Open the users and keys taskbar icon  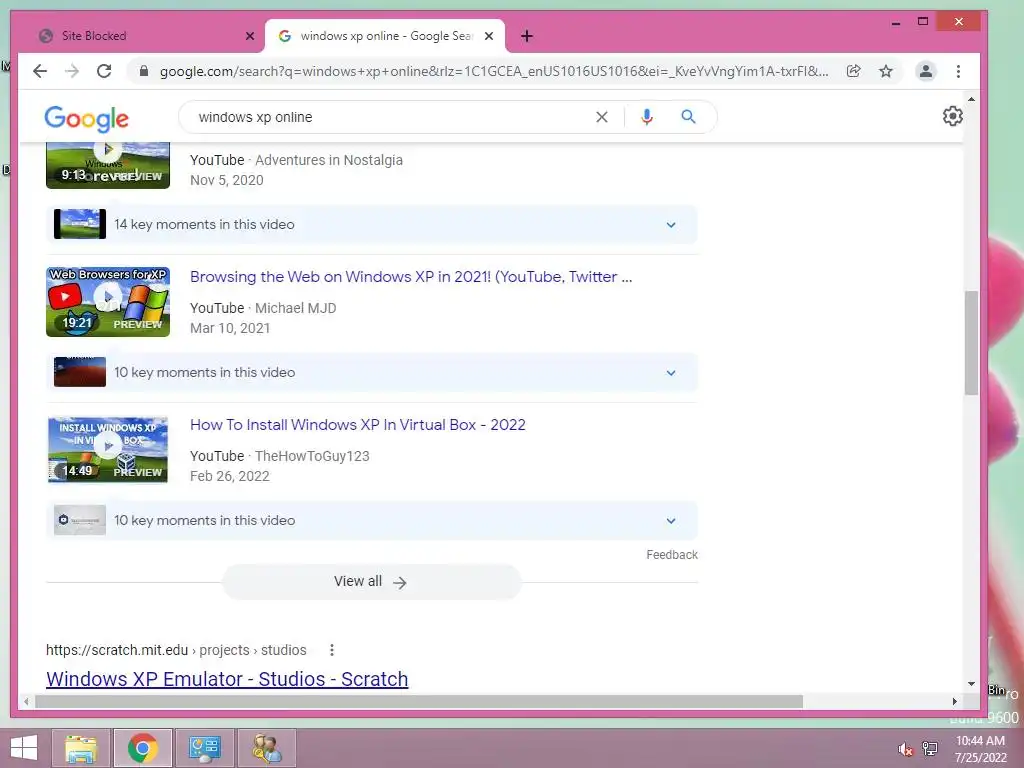click(266, 748)
